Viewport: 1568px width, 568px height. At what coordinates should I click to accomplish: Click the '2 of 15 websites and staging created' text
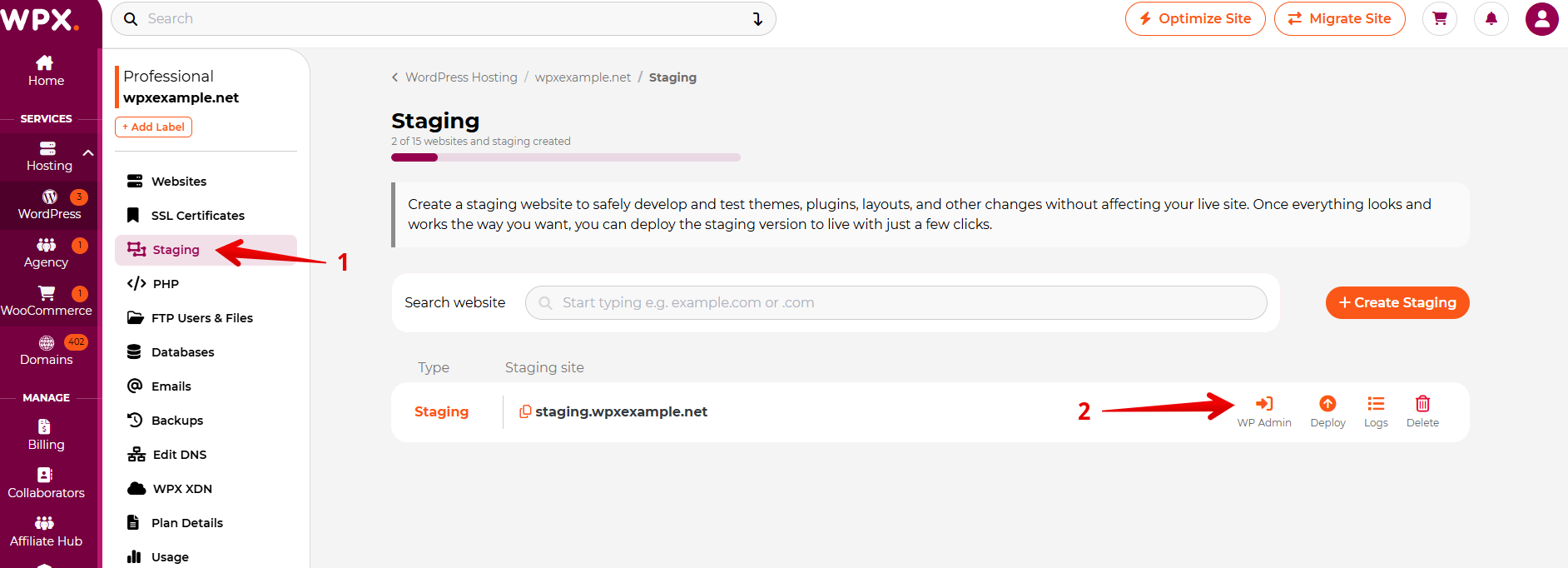pos(481,142)
